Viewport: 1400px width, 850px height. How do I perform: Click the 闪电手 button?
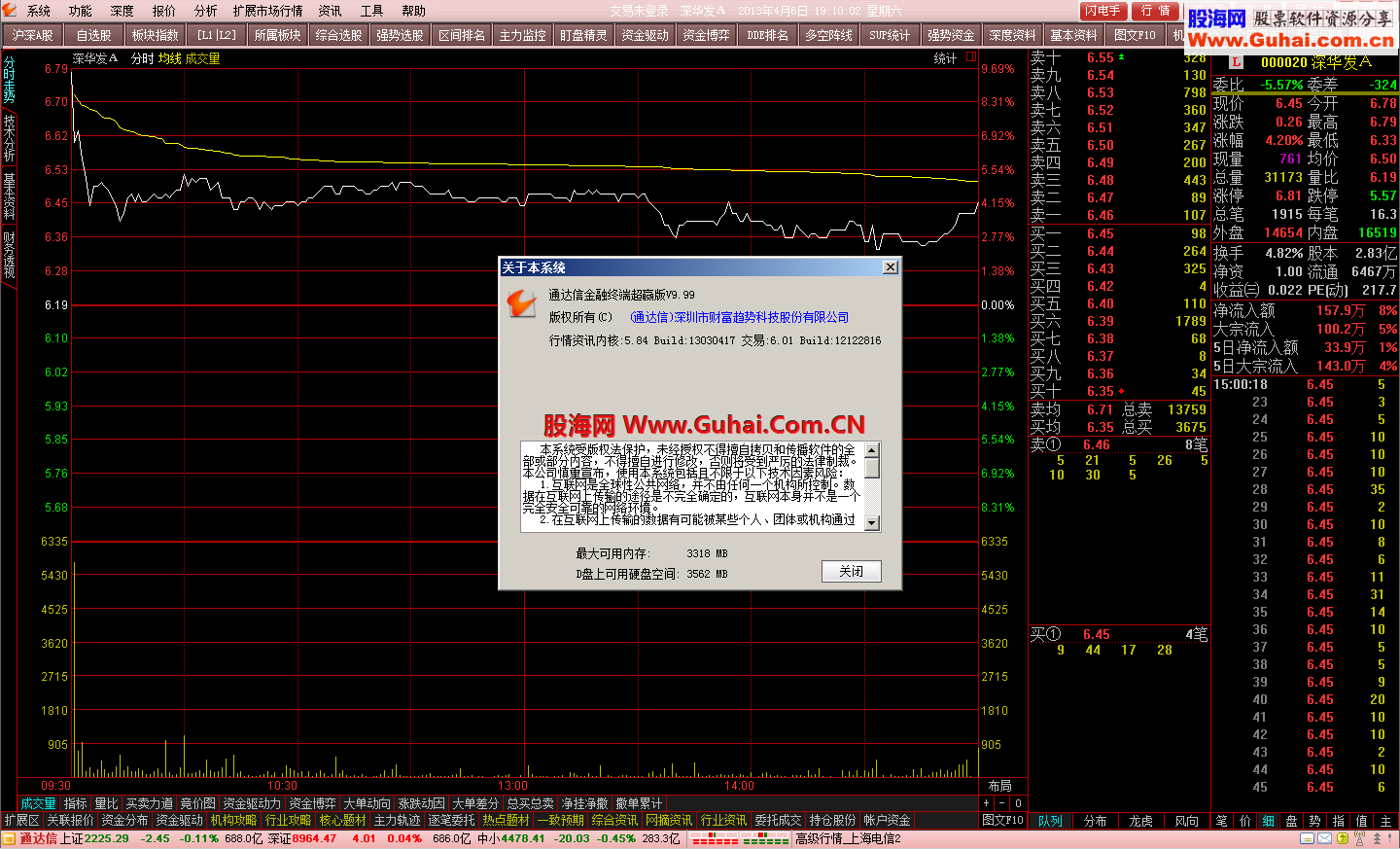click(1103, 11)
